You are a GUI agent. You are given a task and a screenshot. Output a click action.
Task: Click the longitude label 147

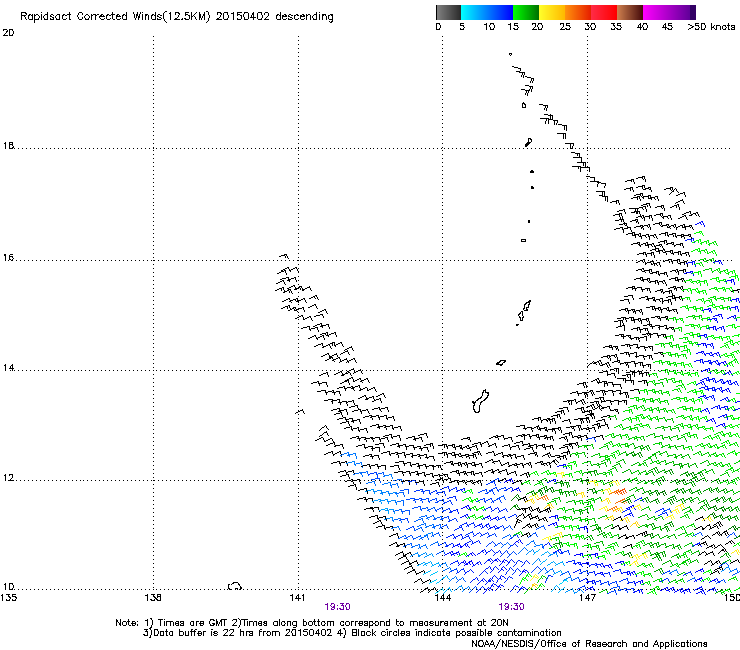(587, 598)
